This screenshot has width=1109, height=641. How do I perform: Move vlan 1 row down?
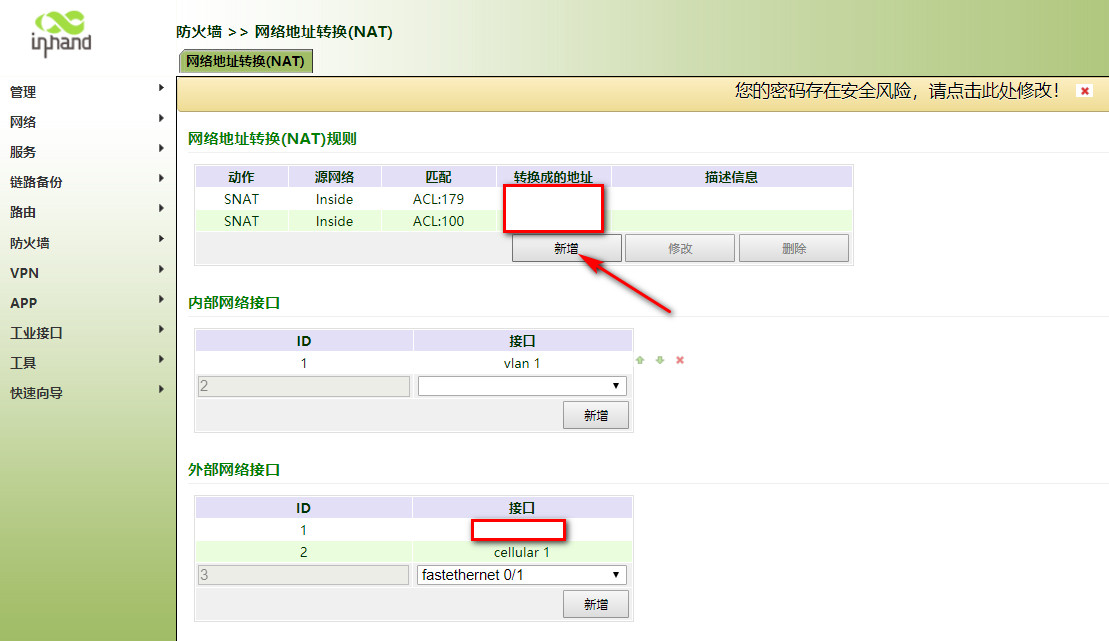(660, 360)
